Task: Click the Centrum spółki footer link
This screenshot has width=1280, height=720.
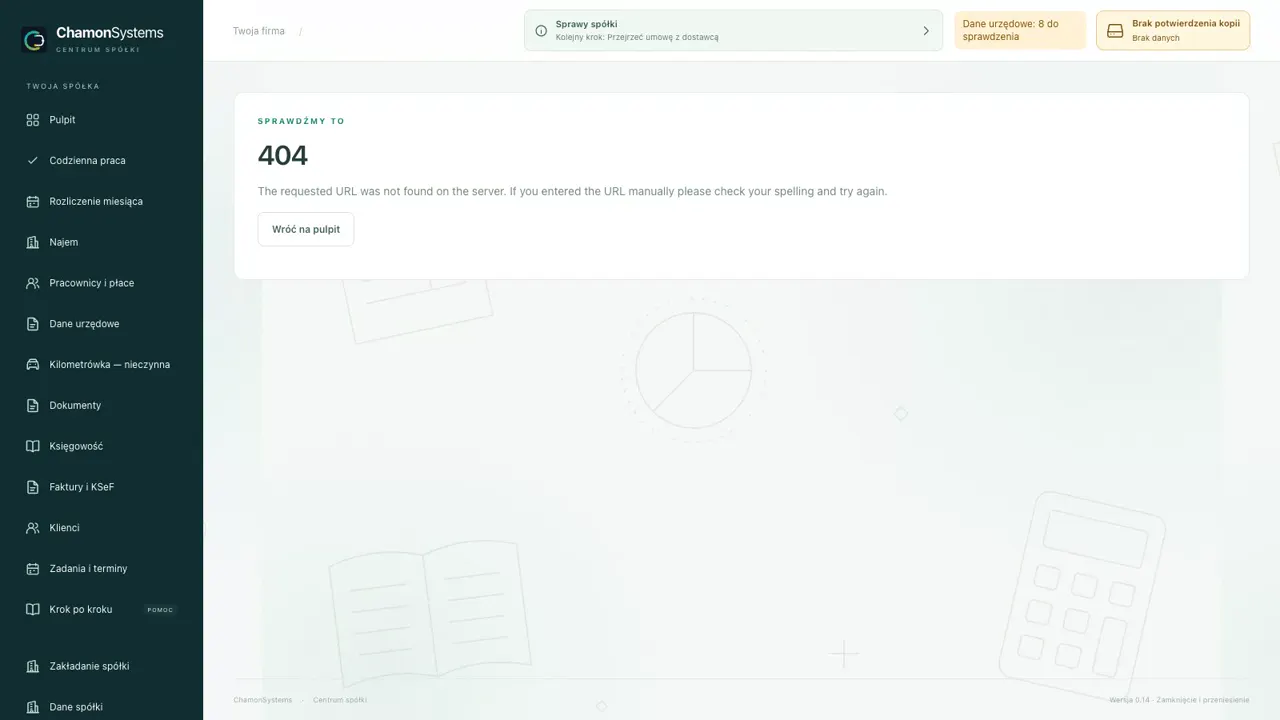Action: [x=340, y=700]
